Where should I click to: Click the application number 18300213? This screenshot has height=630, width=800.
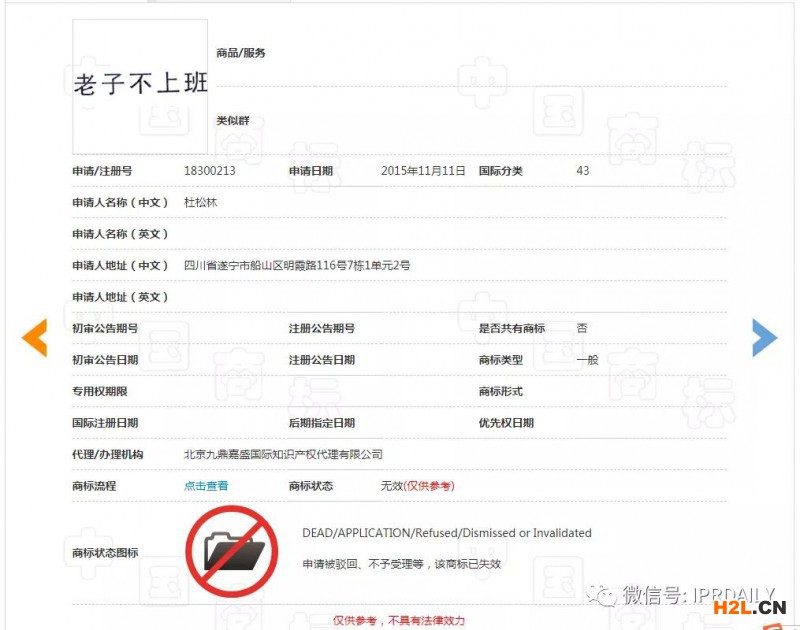210,171
